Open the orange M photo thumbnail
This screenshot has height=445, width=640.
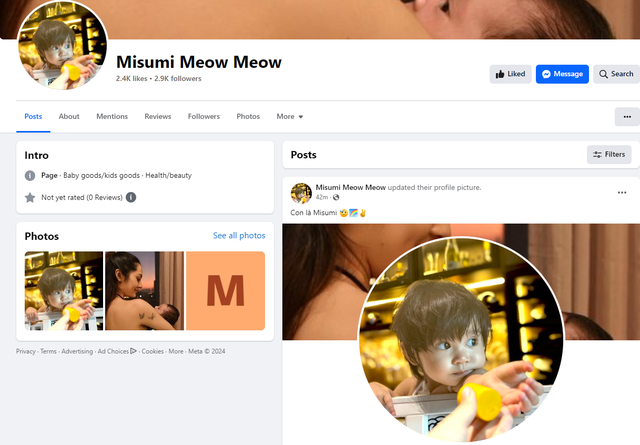point(225,291)
